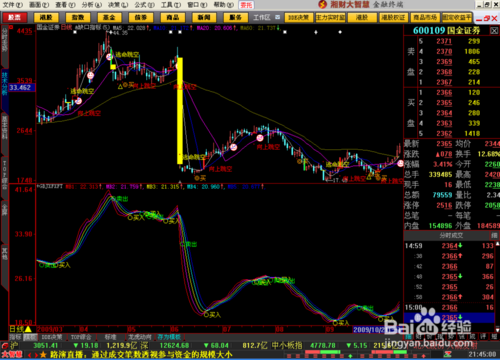
Task: Open the 文件 menu
Action: [x=13, y=5]
